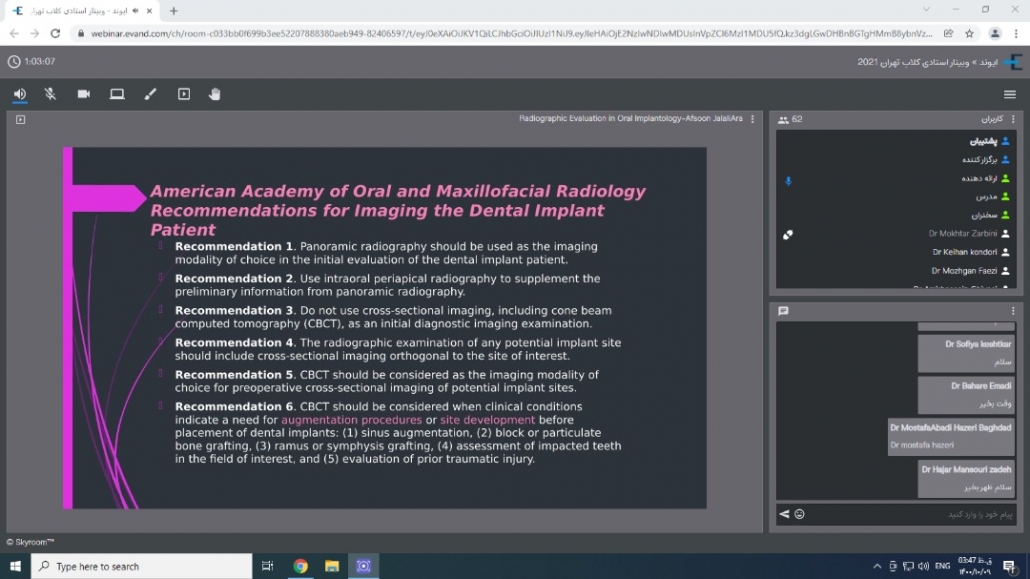Select the pen drawing tool
1030x579 pixels.
[x=150, y=94]
